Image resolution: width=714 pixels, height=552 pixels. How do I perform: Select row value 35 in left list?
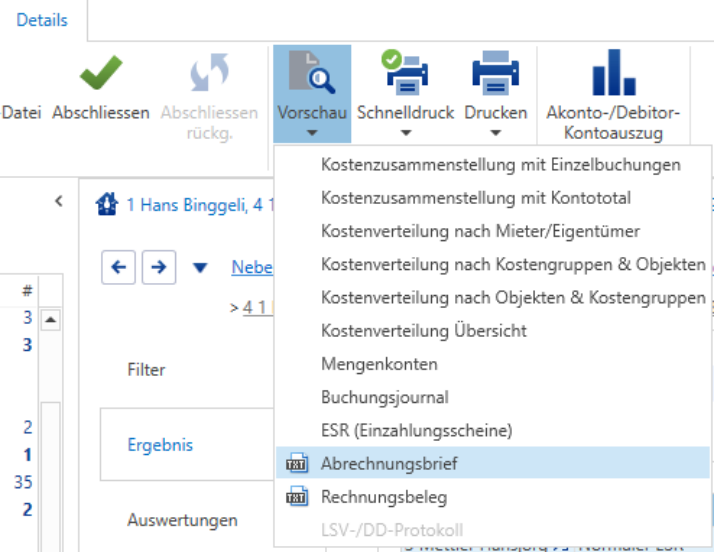pos(23,482)
